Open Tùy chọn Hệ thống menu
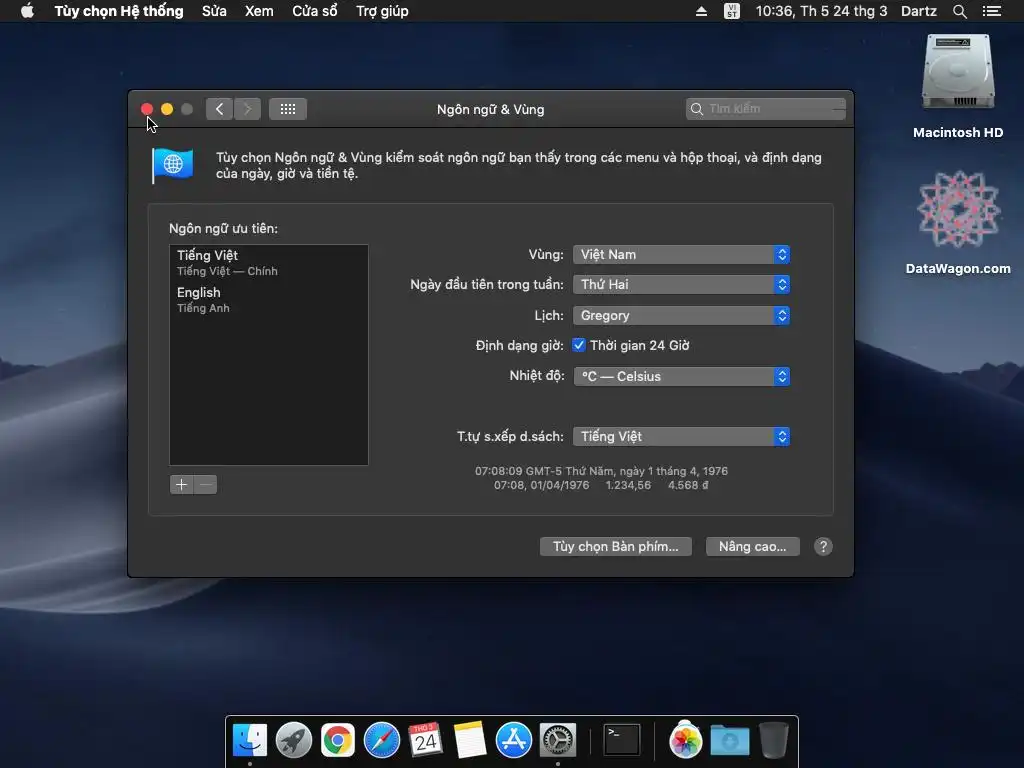This screenshot has width=1024, height=768. tap(119, 11)
